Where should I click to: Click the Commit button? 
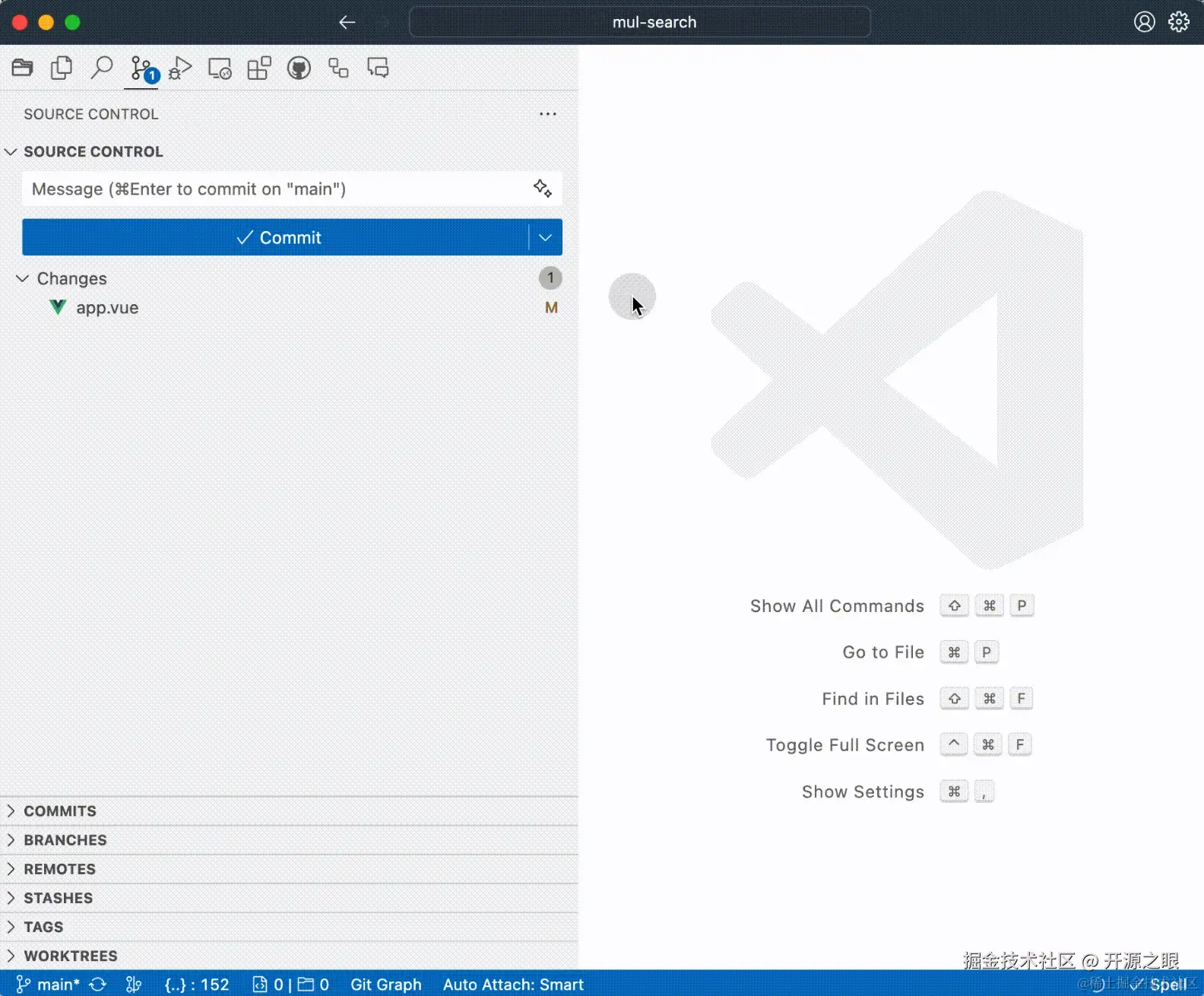pyautogui.click(x=275, y=237)
